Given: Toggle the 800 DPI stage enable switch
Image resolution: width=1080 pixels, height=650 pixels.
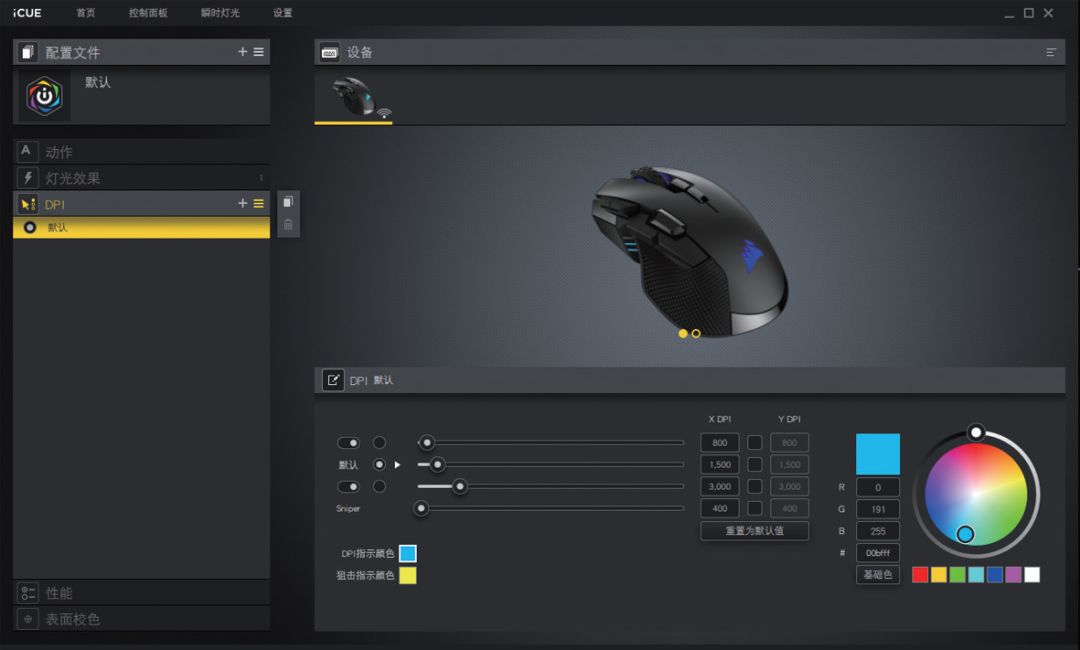Looking at the screenshot, I should tap(349, 442).
